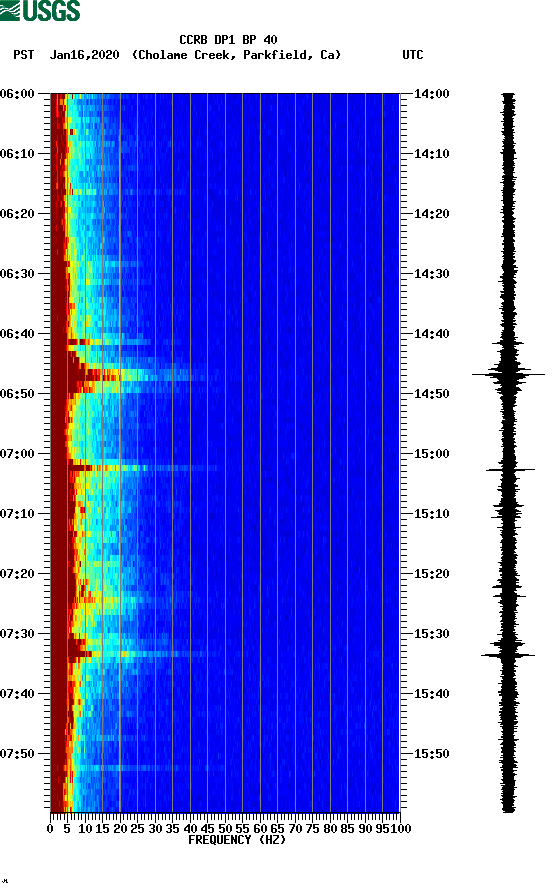Click the '07:30' PST time label
This screenshot has width=552, height=892.
coord(18,634)
